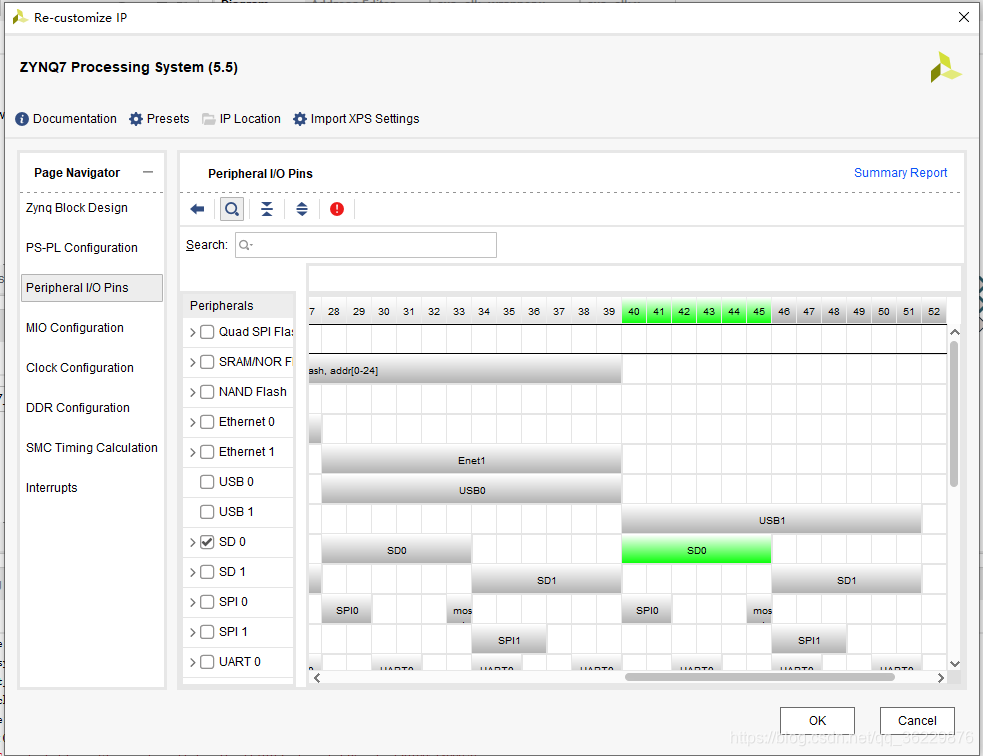The width and height of the screenshot is (983, 756).
Task: Click MIO pin 28 column header
Action: coord(334,312)
